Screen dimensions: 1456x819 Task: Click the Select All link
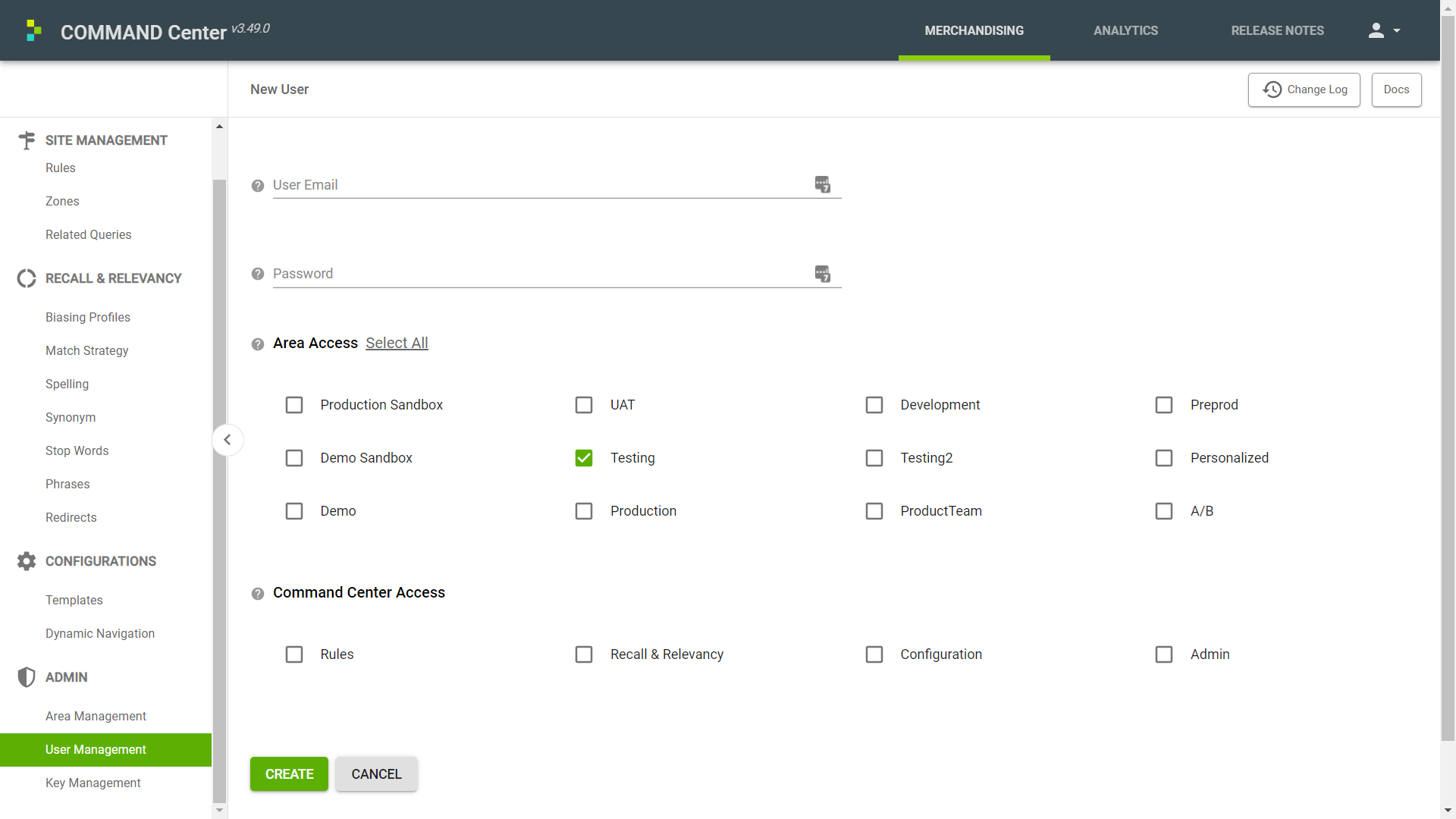[397, 344]
